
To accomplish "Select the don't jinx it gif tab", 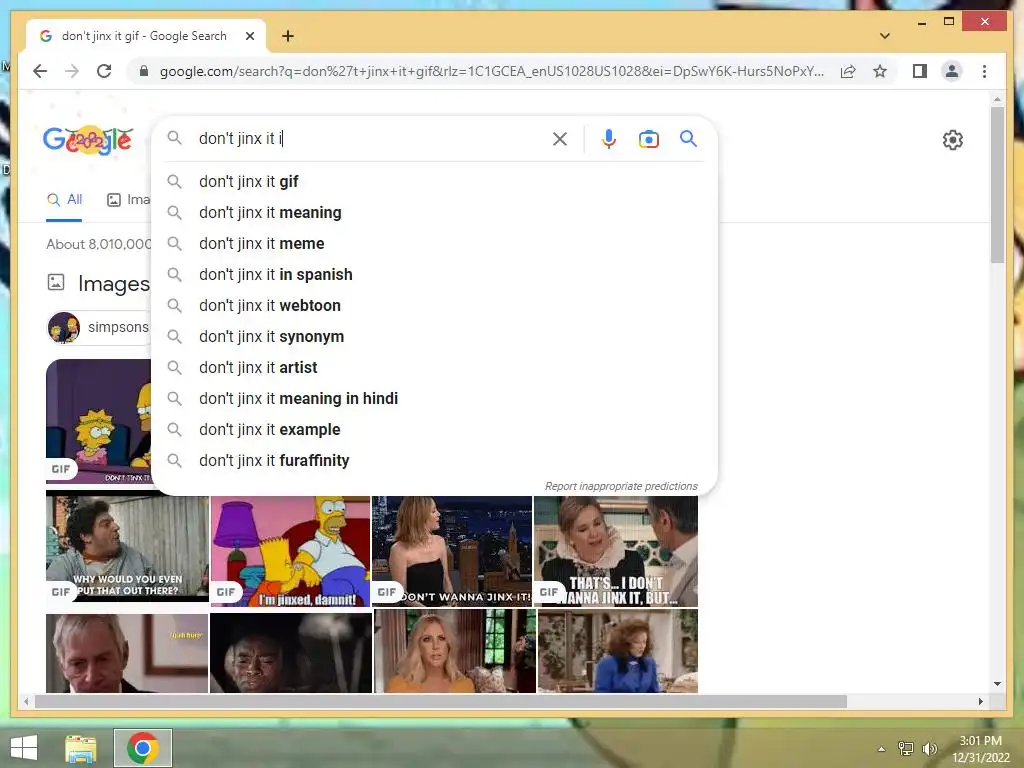I will click(x=144, y=36).
